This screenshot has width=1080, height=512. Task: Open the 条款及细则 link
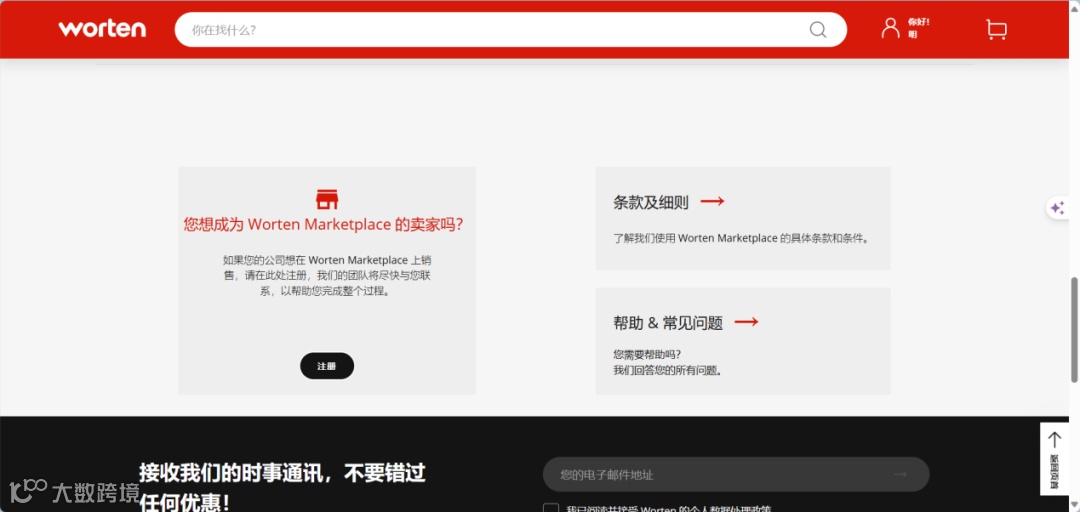click(651, 203)
